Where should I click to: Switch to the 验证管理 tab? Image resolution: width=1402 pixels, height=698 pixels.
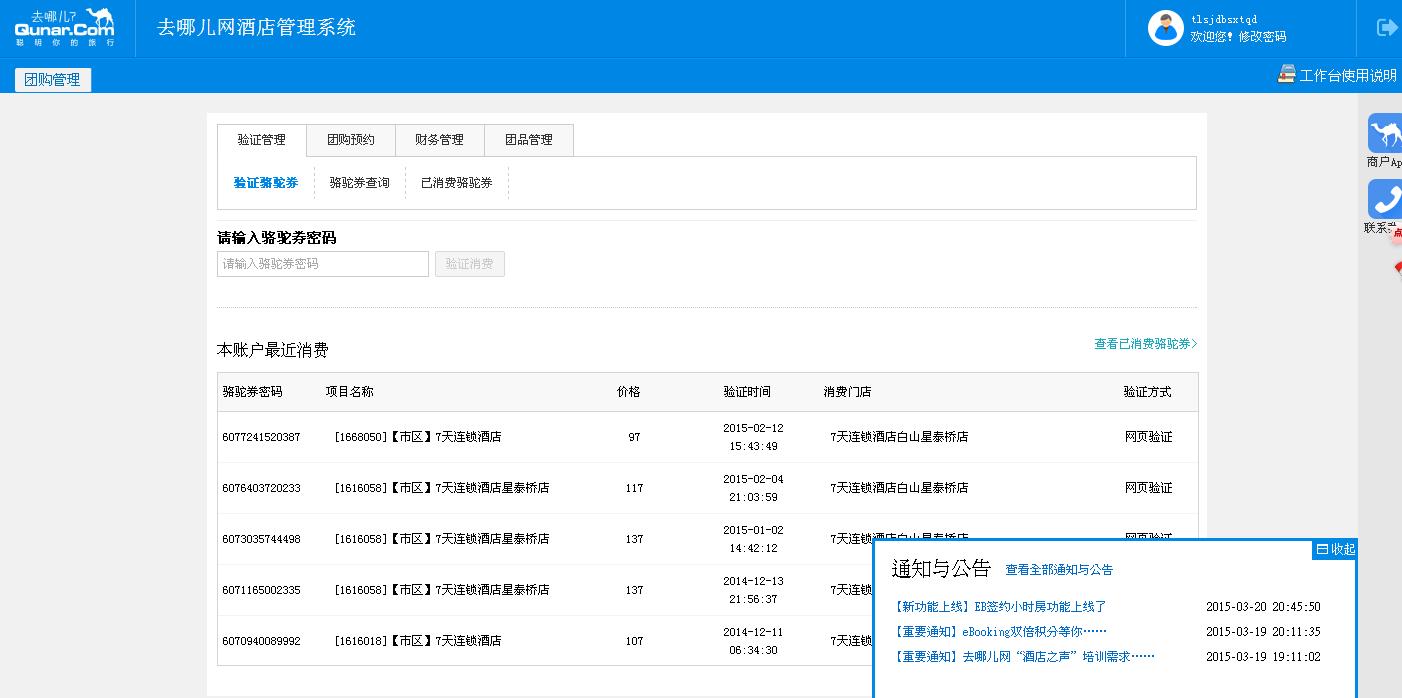262,140
